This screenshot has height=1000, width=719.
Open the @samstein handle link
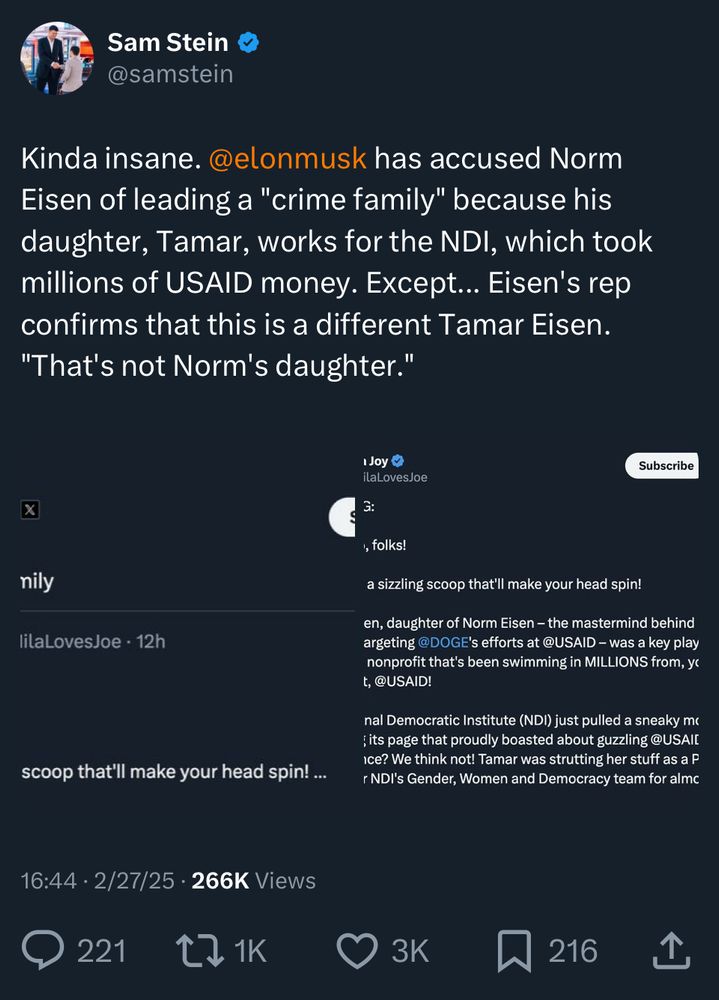pyautogui.click(x=169, y=75)
